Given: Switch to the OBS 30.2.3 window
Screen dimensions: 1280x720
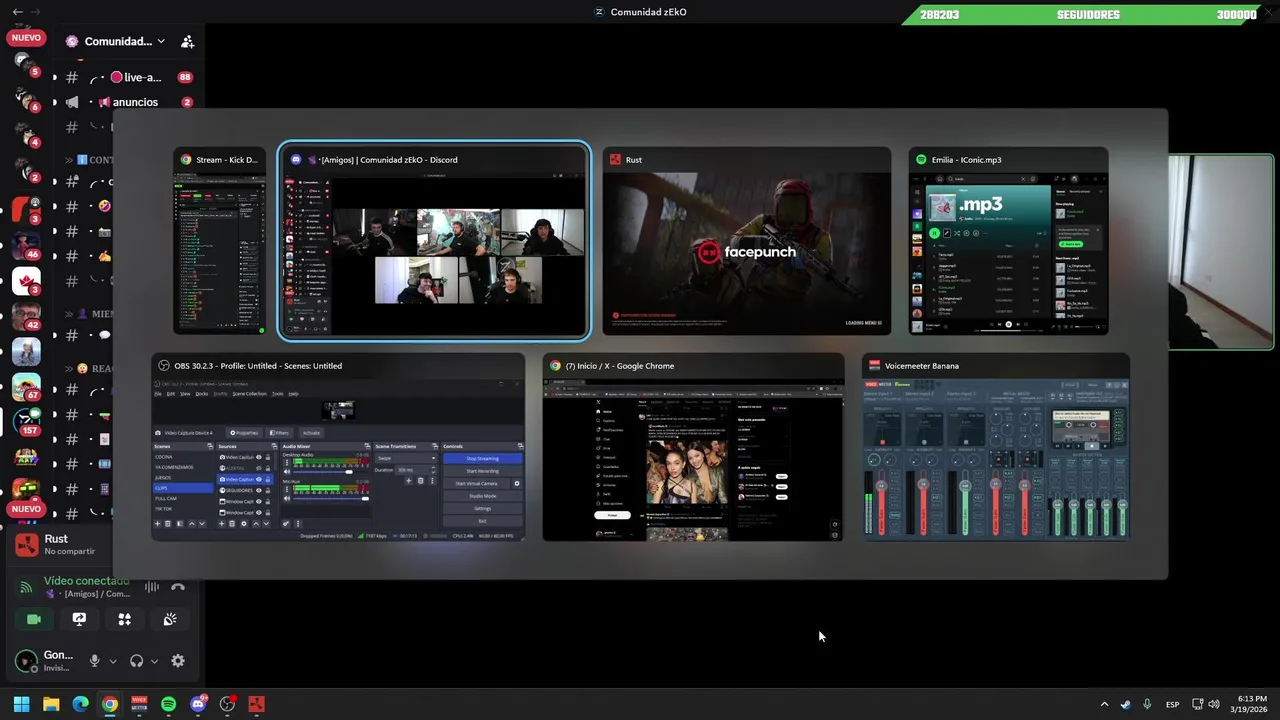Looking at the screenshot, I should [x=338, y=447].
